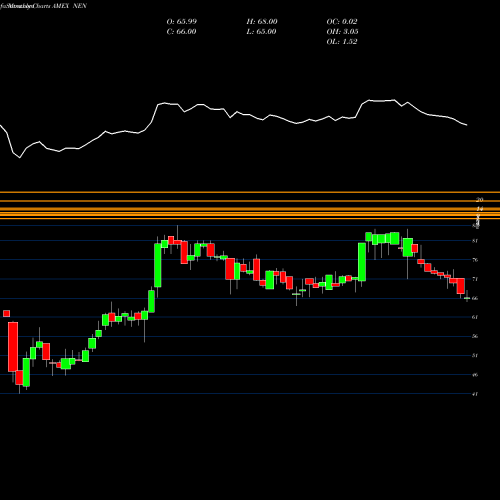Click the 76 price axis label
This screenshot has width=500, height=500.
pyautogui.click(x=475, y=260)
